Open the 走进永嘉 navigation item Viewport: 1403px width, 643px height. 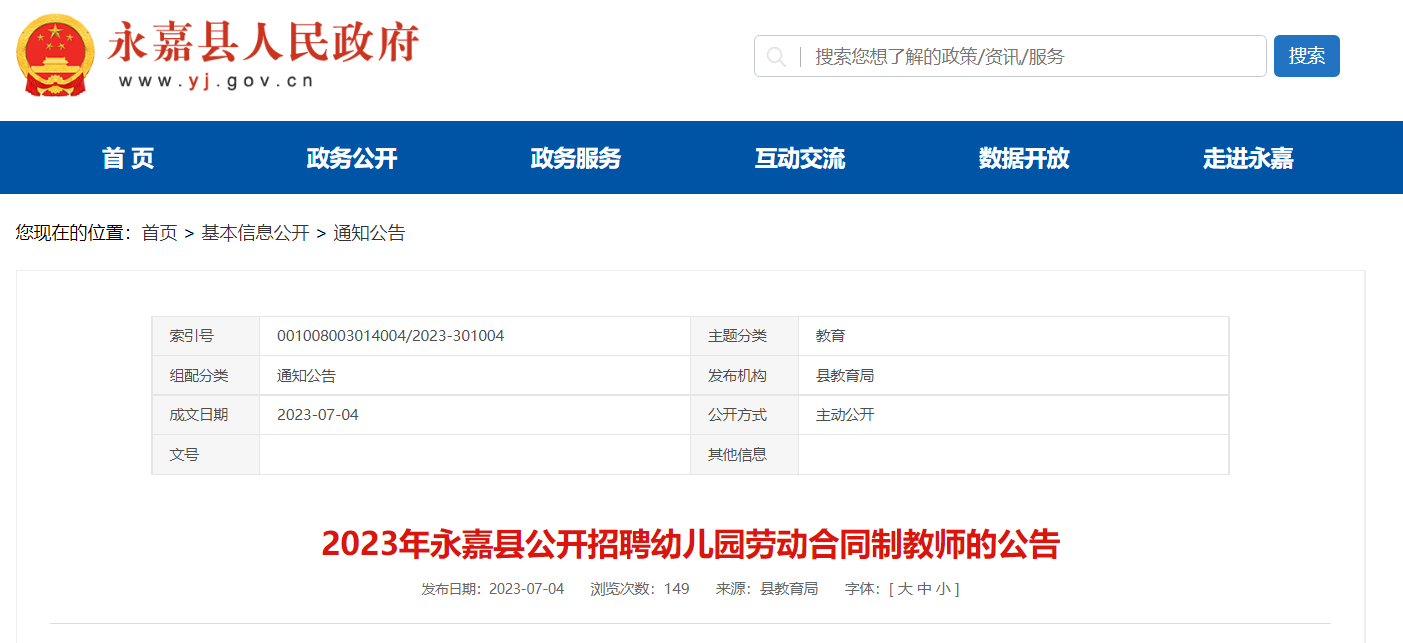pos(1248,158)
